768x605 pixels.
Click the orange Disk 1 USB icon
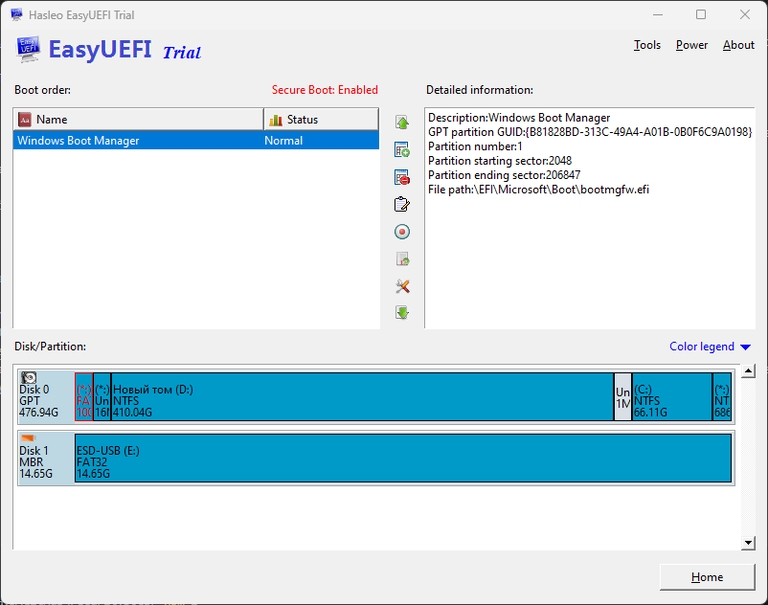(28, 438)
